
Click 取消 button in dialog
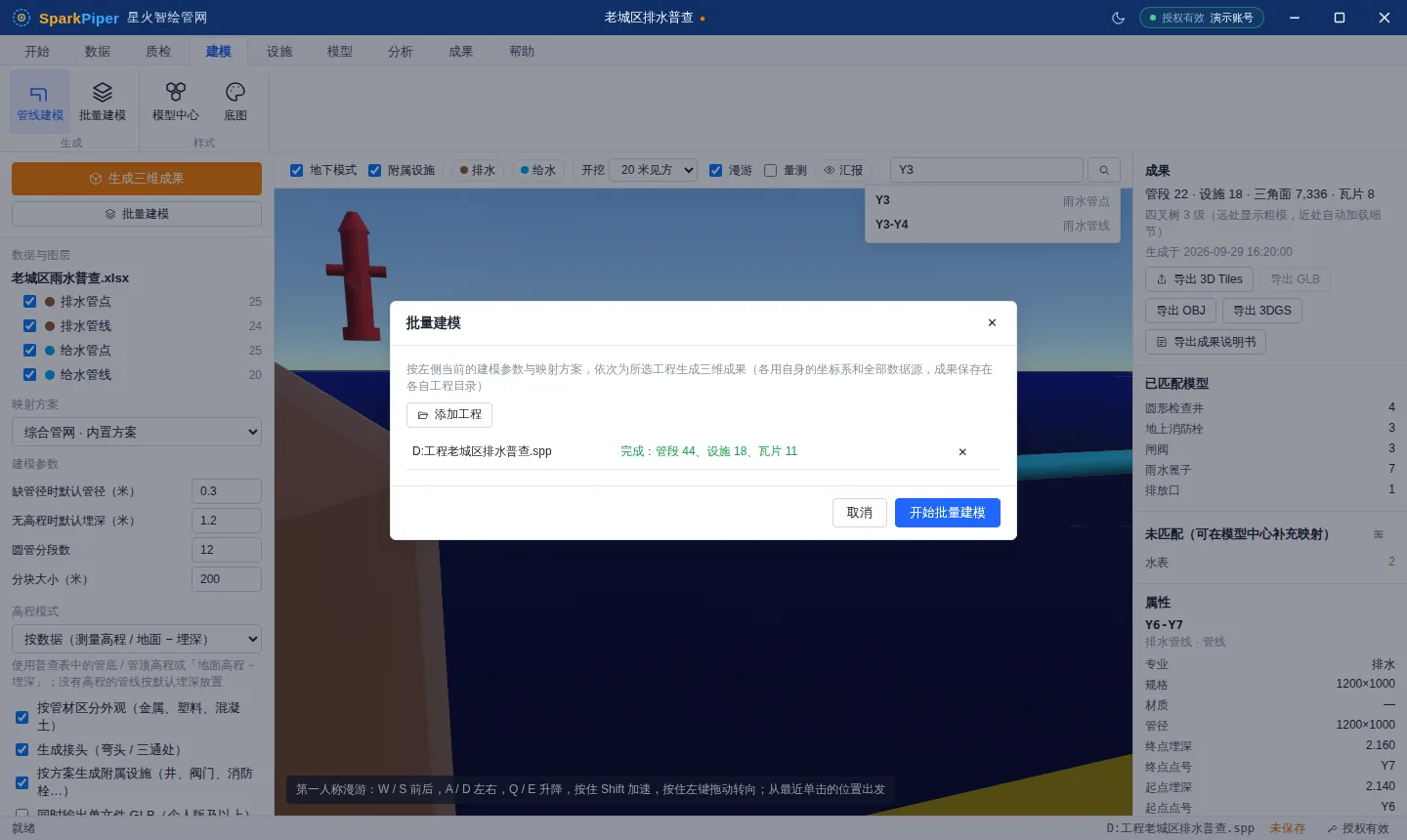[860, 513]
